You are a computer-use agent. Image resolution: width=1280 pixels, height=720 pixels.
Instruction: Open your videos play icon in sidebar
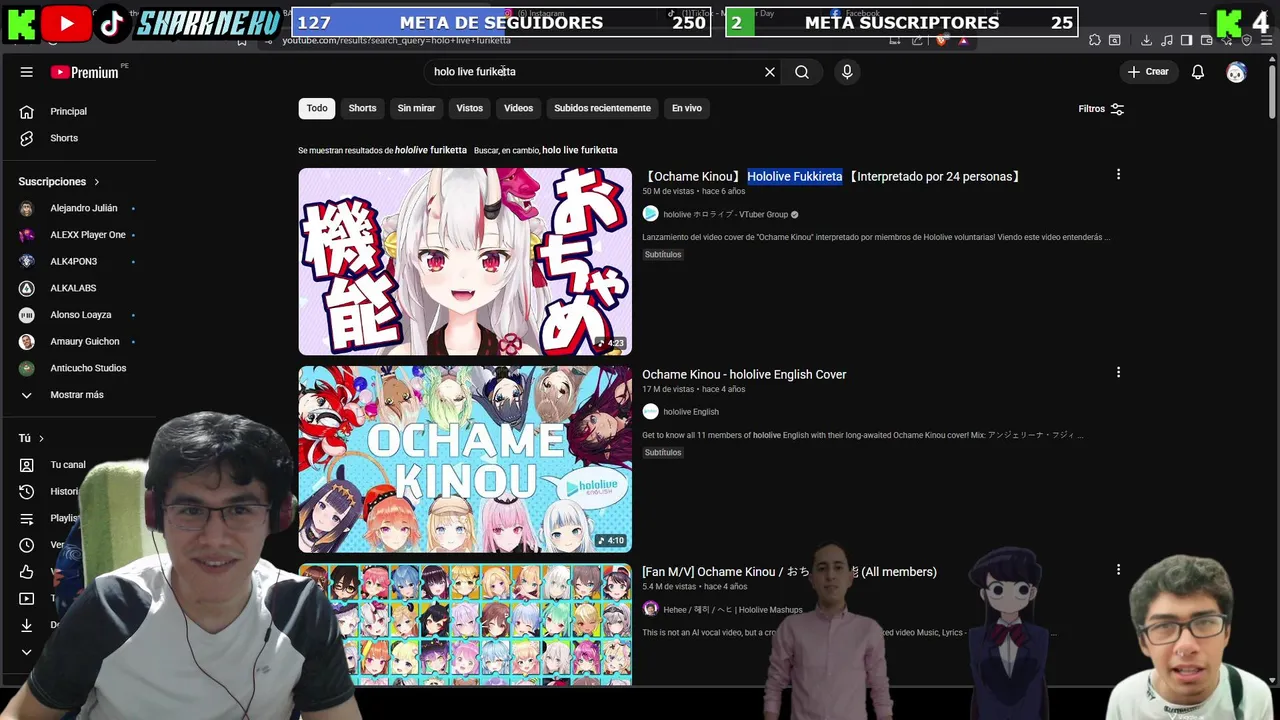click(x=27, y=598)
